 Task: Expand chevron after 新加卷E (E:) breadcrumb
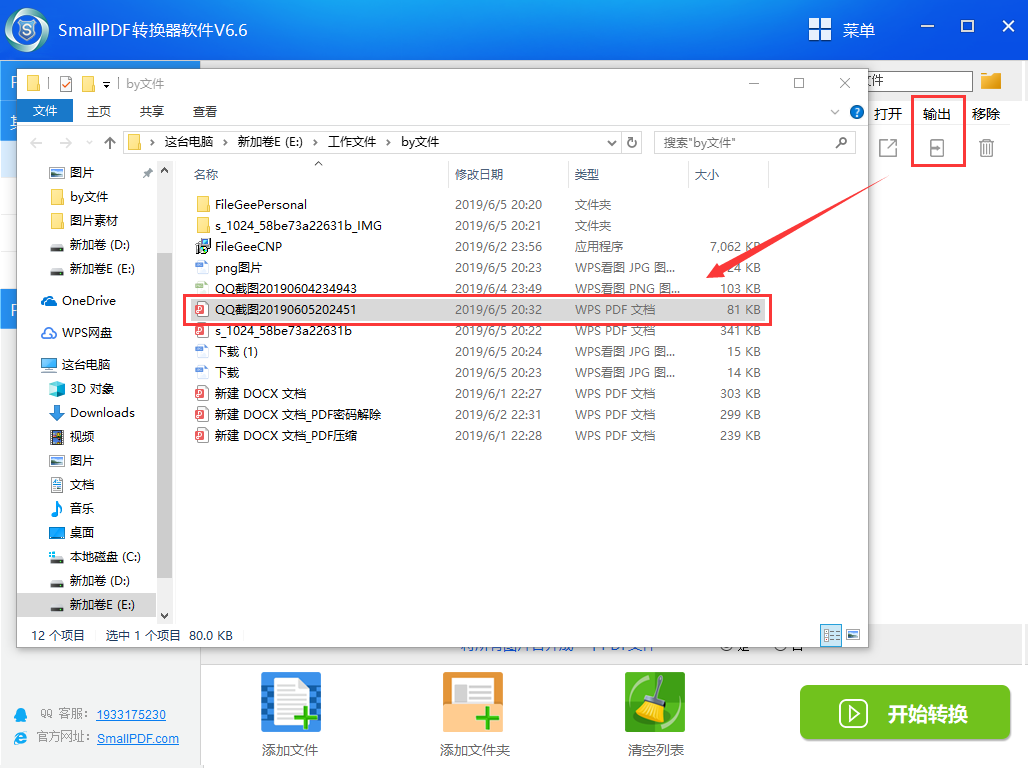[x=315, y=142]
